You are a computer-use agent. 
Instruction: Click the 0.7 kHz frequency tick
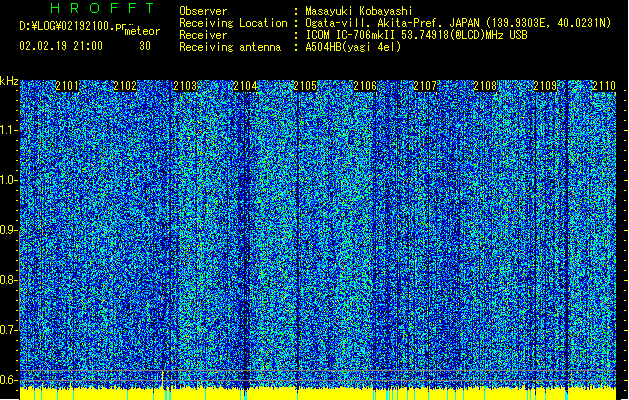[x=9, y=330]
